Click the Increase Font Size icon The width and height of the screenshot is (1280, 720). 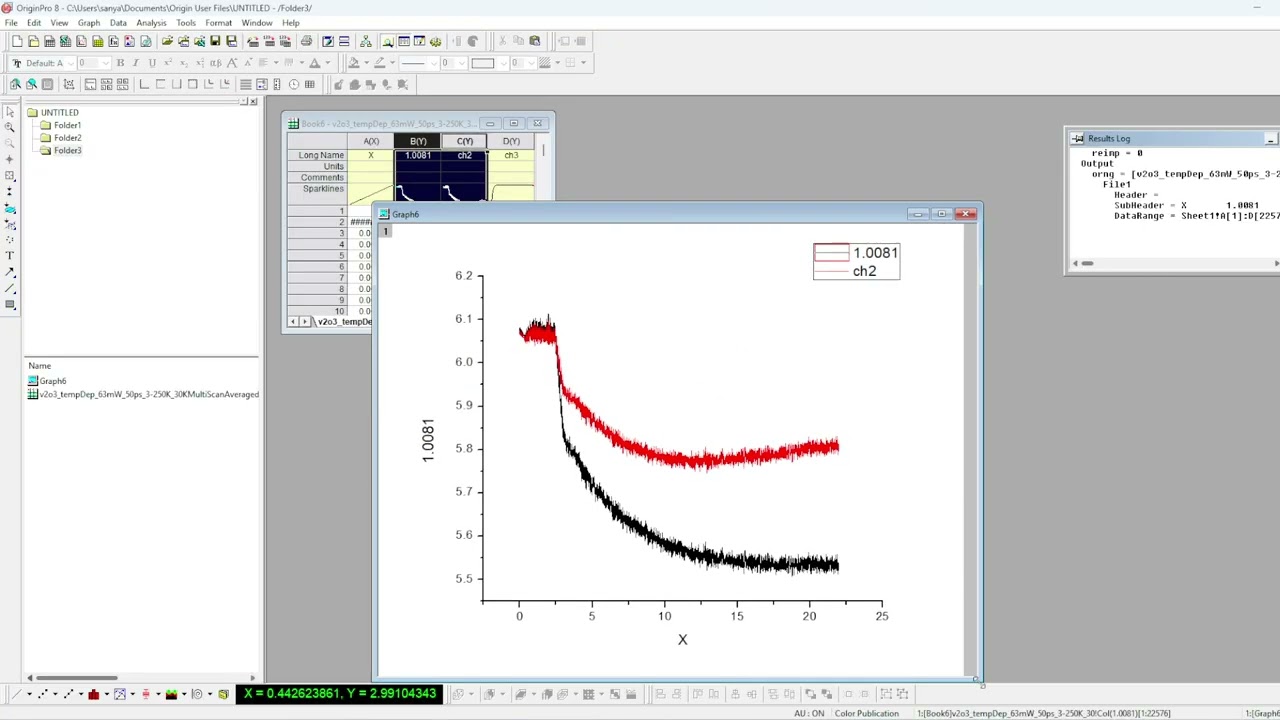coord(232,63)
